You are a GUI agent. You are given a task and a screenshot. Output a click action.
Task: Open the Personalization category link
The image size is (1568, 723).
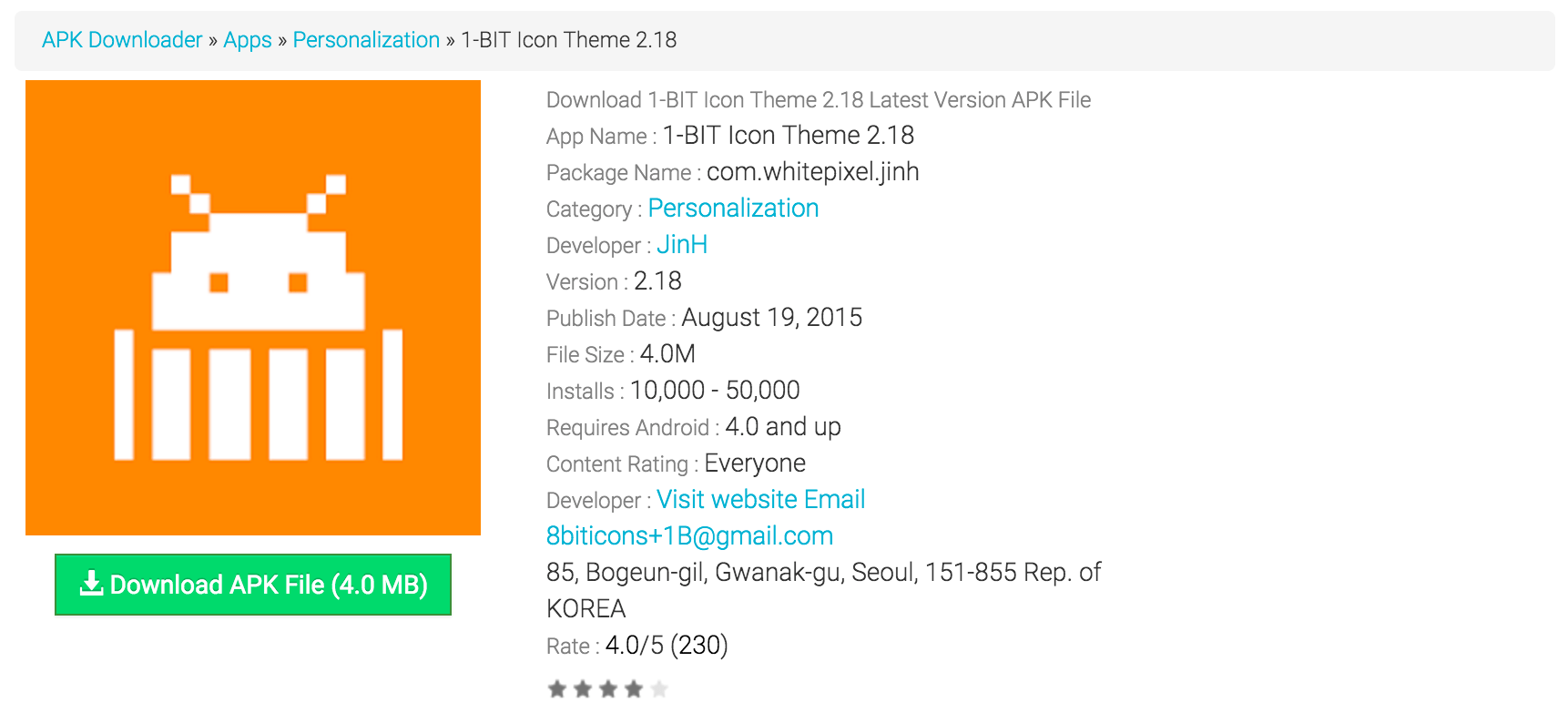(733, 209)
